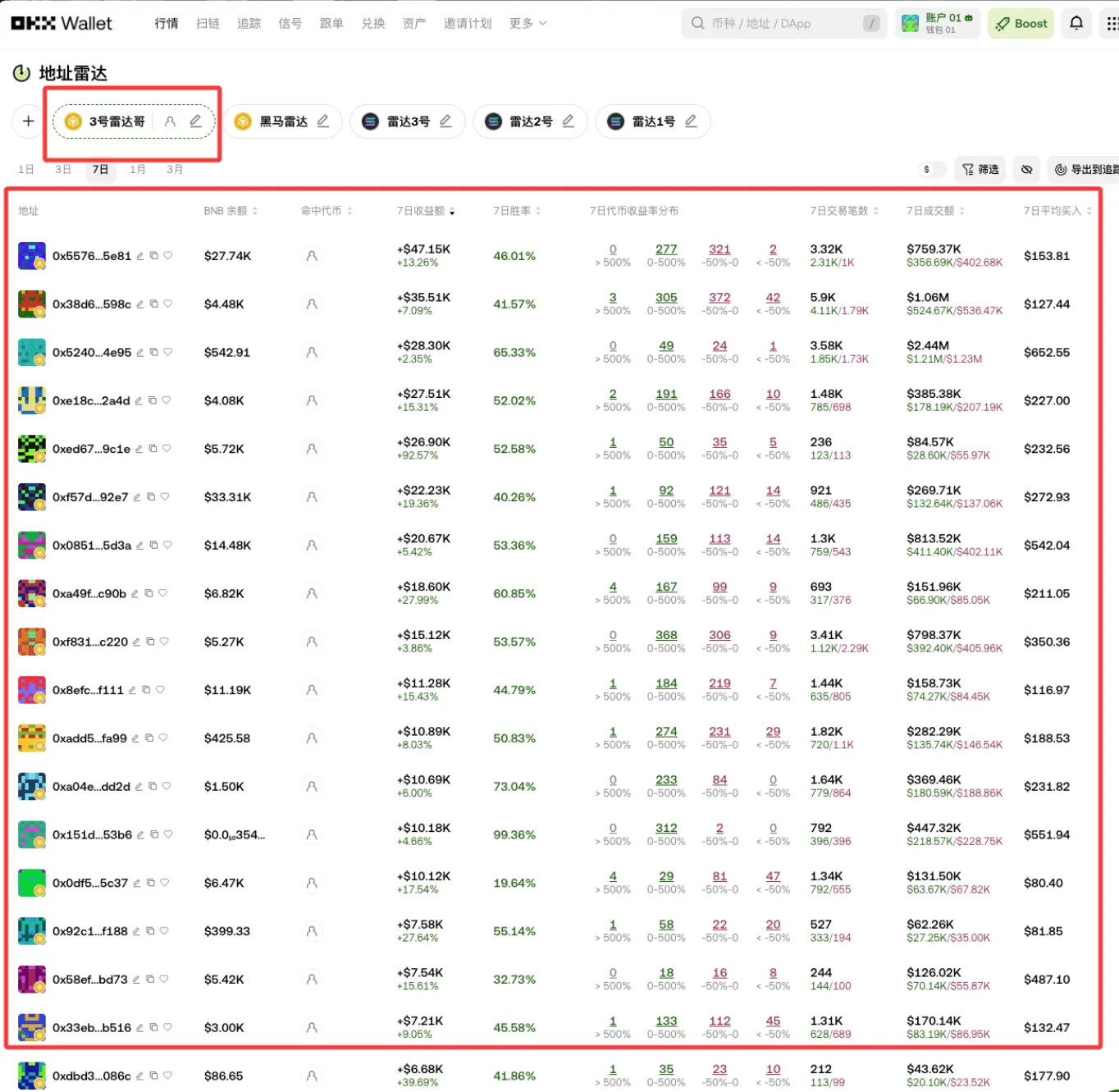Focus the 币种 / 地址 / DApp search field
The image size is (1119, 1092).
click(x=779, y=23)
